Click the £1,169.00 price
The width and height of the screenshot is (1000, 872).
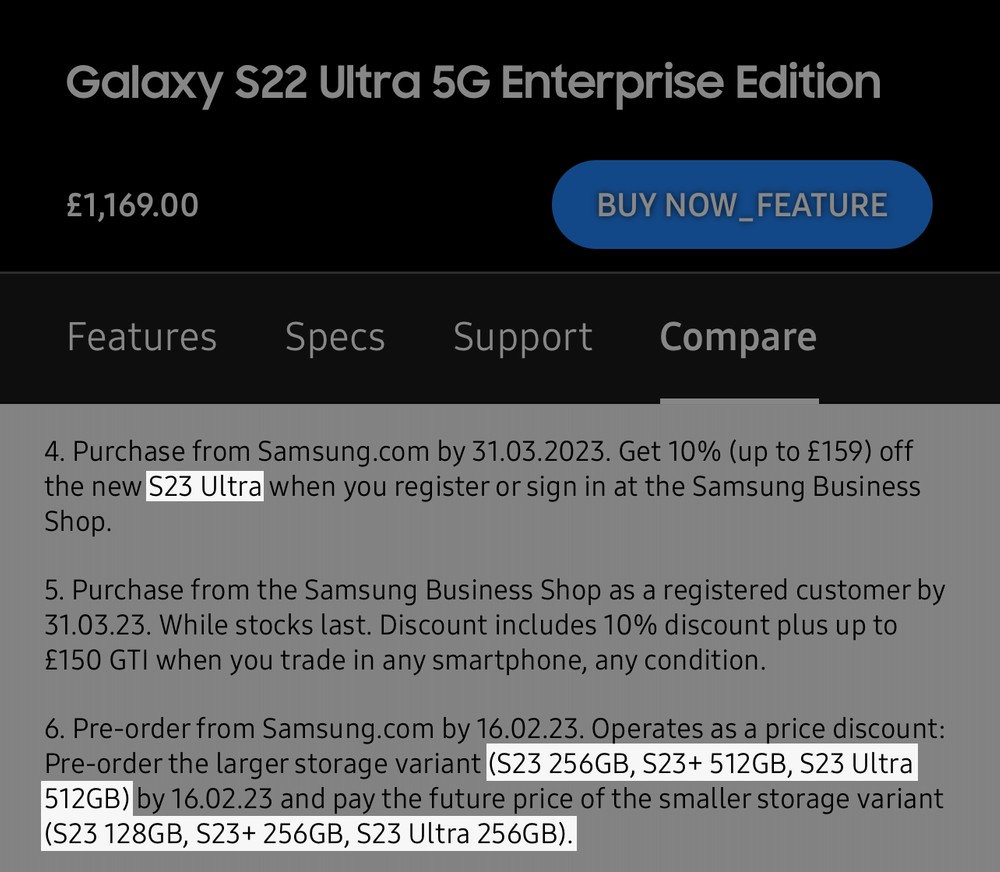tap(133, 205)
